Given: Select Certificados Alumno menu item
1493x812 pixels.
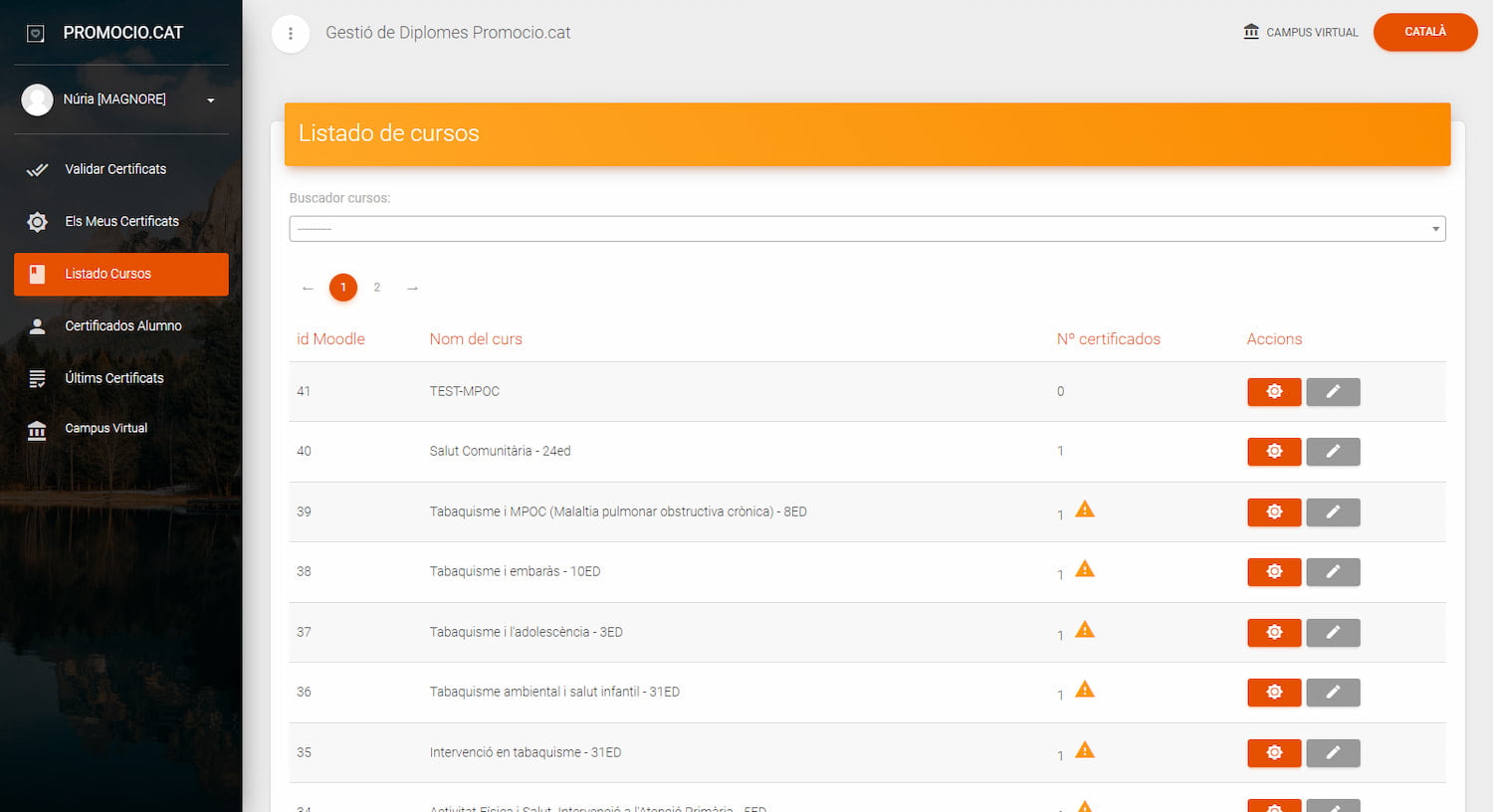Looking at the screenshot, I should (x=122, y=326).
